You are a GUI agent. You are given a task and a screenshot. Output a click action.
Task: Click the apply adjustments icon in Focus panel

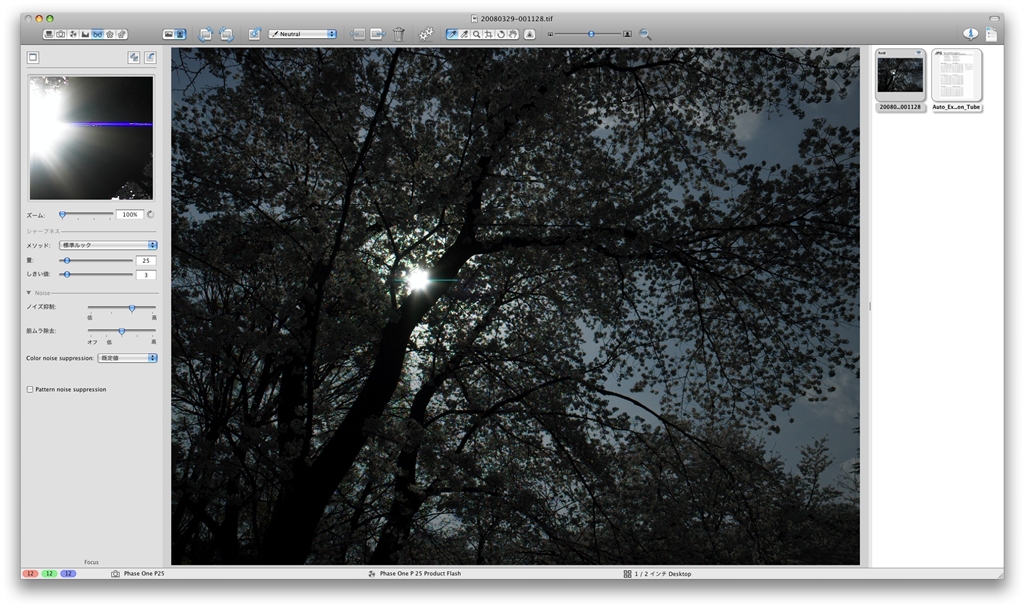[150, 57]
